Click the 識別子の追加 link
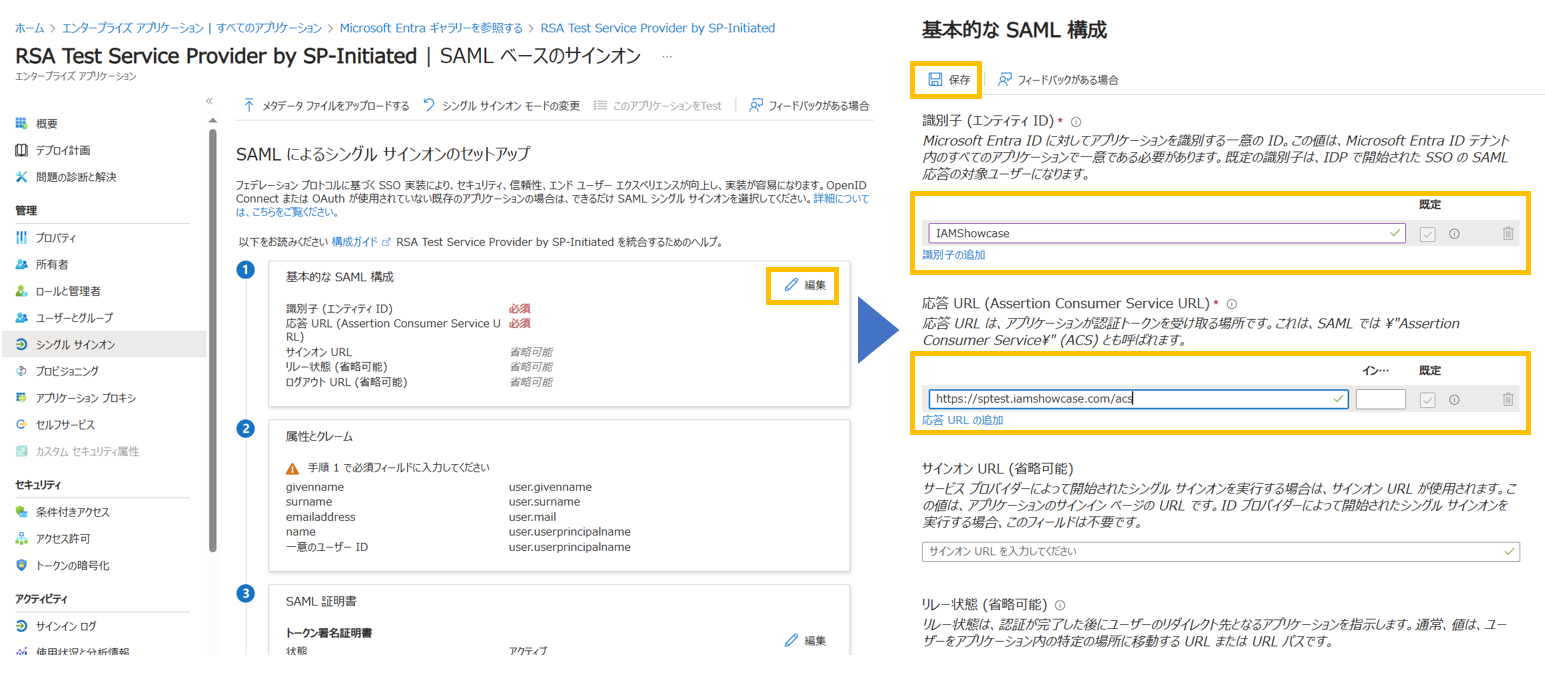The width and height of the screenshot is (1545, 677). pos(953,255)
